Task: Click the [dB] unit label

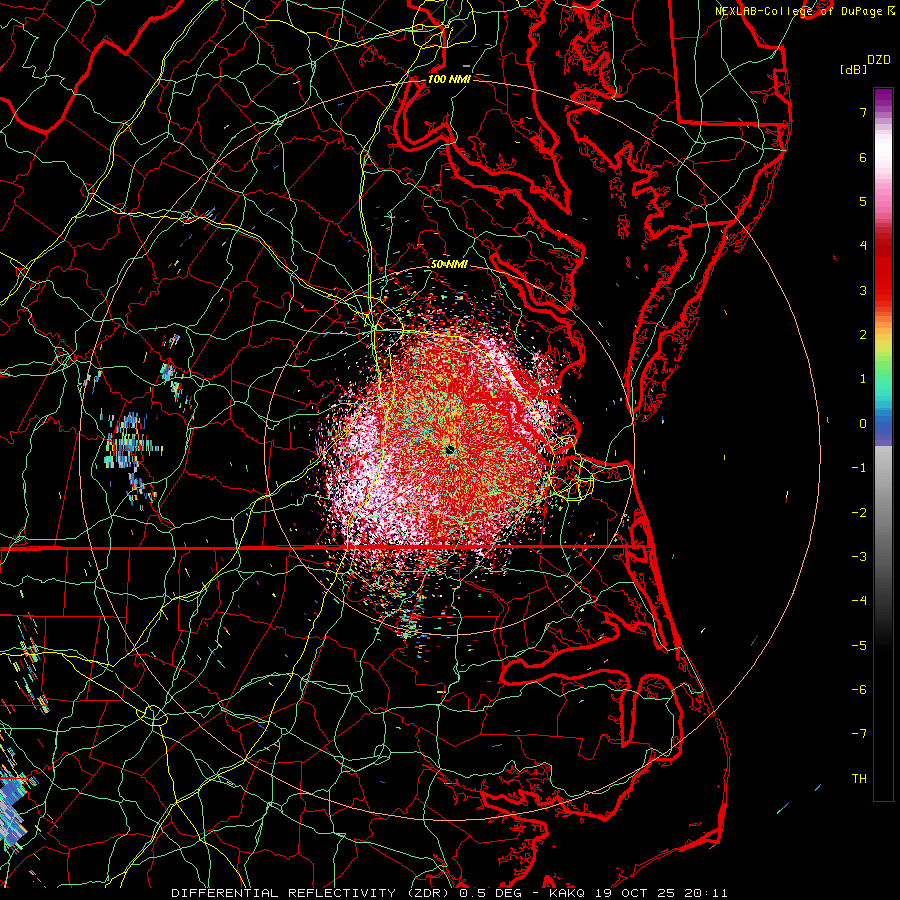Action: coord(853,69)
